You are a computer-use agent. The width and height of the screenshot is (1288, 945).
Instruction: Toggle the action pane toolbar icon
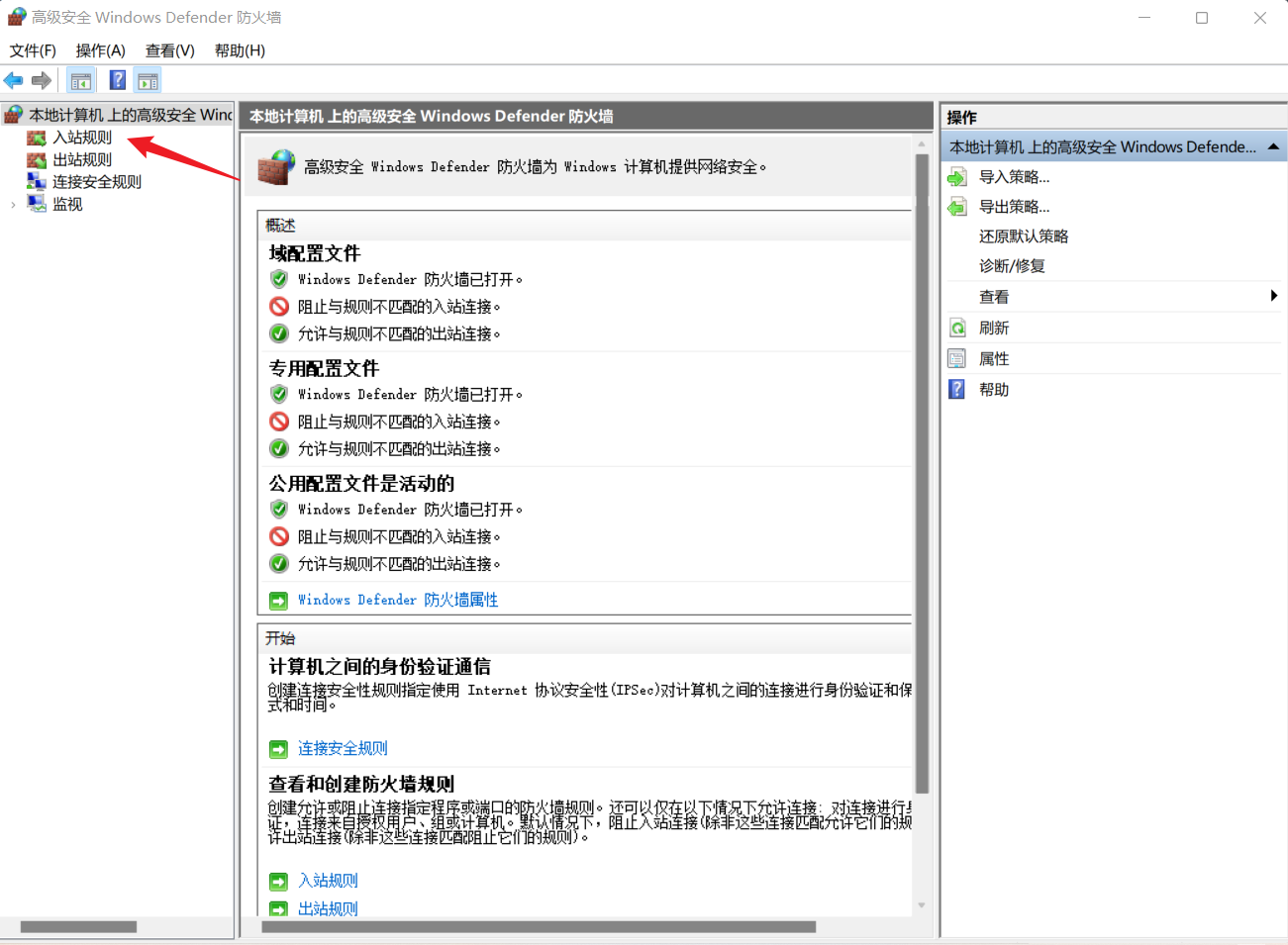coord(149,81)
